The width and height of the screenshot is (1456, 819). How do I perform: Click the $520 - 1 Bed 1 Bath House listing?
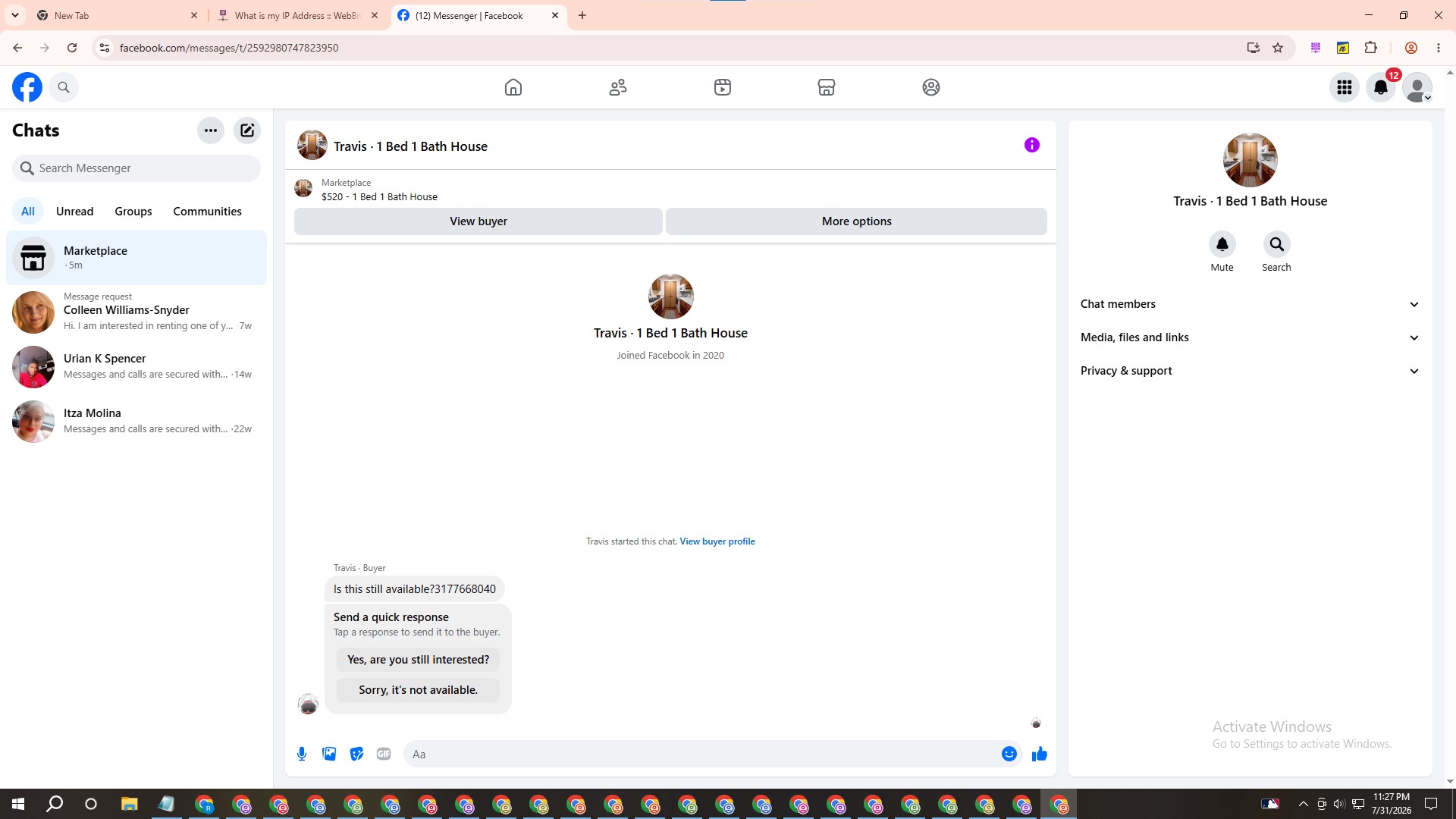point(379,197)
